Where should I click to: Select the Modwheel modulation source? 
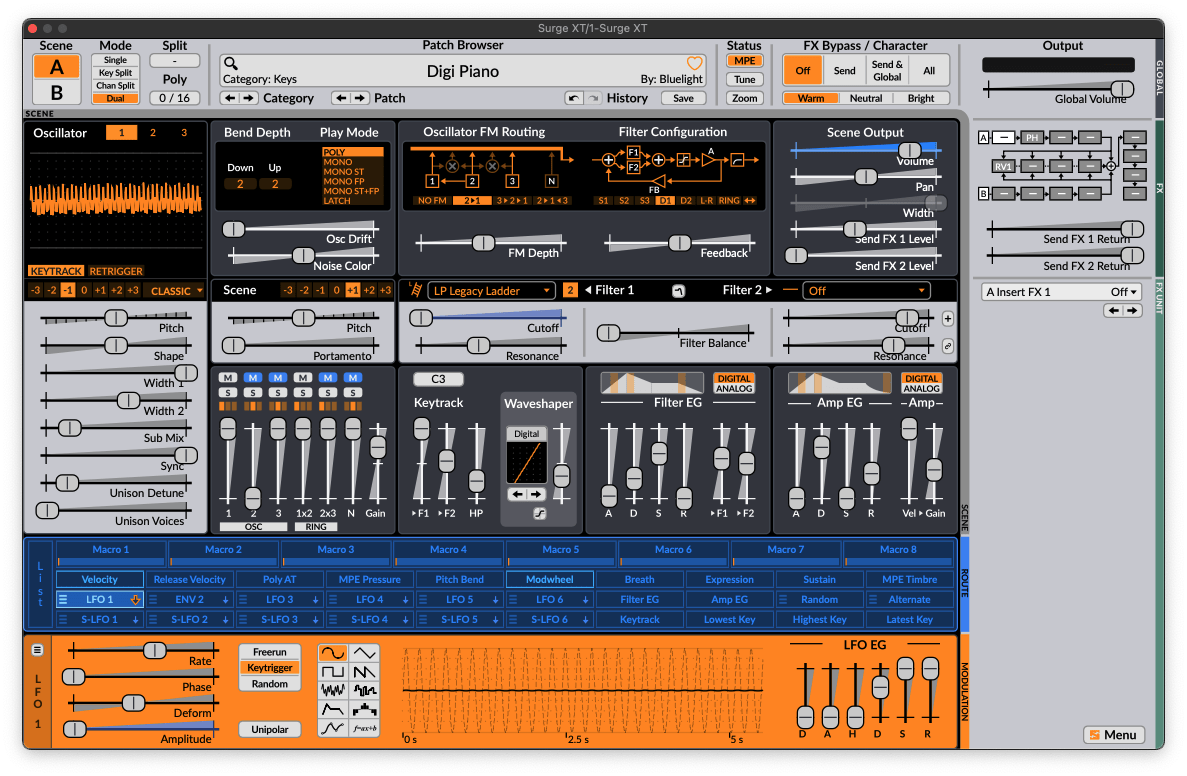[550, 579]
